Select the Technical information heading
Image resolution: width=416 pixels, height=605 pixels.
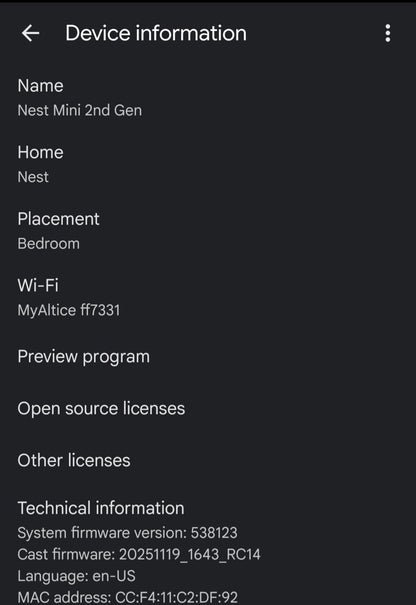pos(101,508)
